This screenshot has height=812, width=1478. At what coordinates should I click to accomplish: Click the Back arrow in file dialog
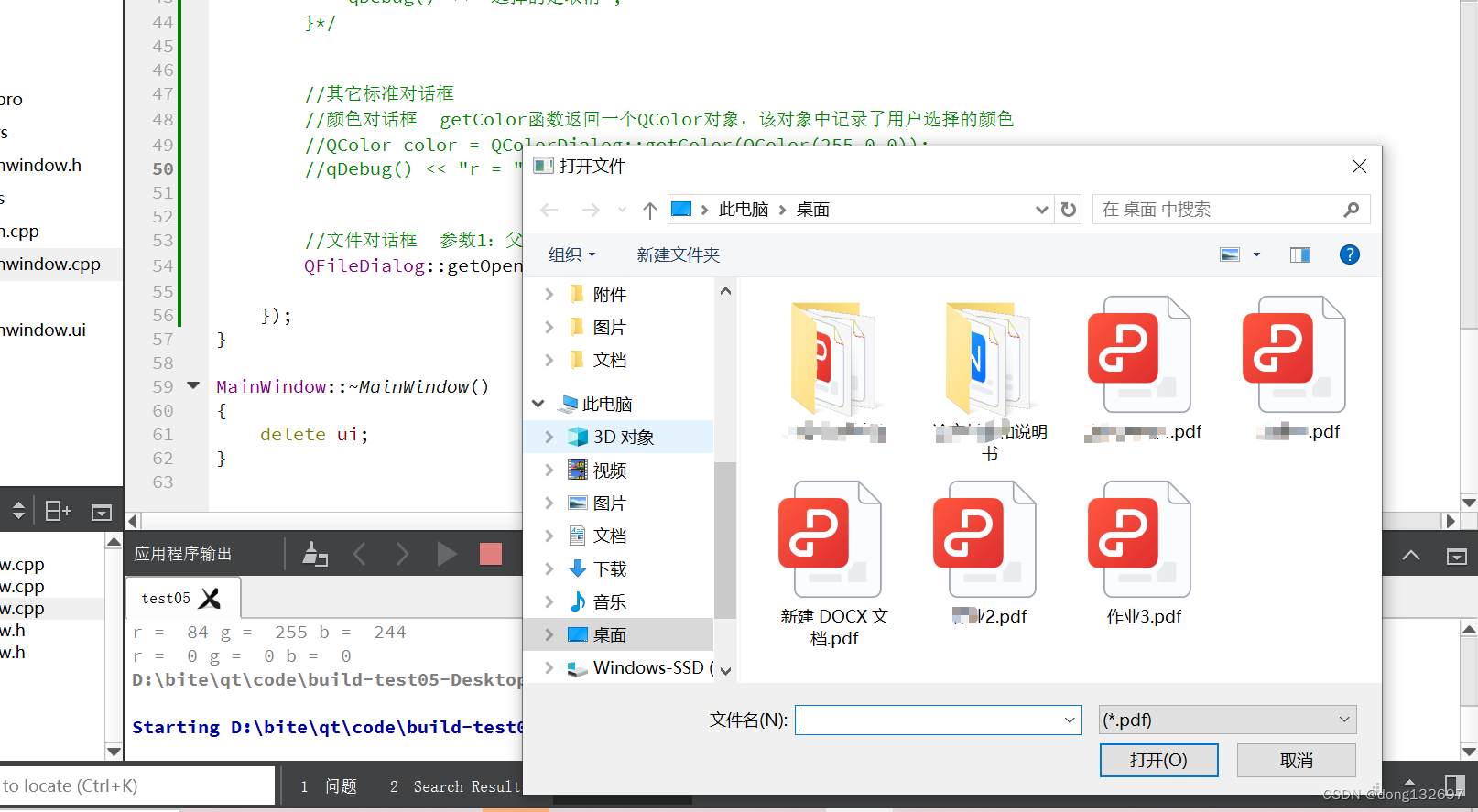pyautogui.click(x=549, y=210)
